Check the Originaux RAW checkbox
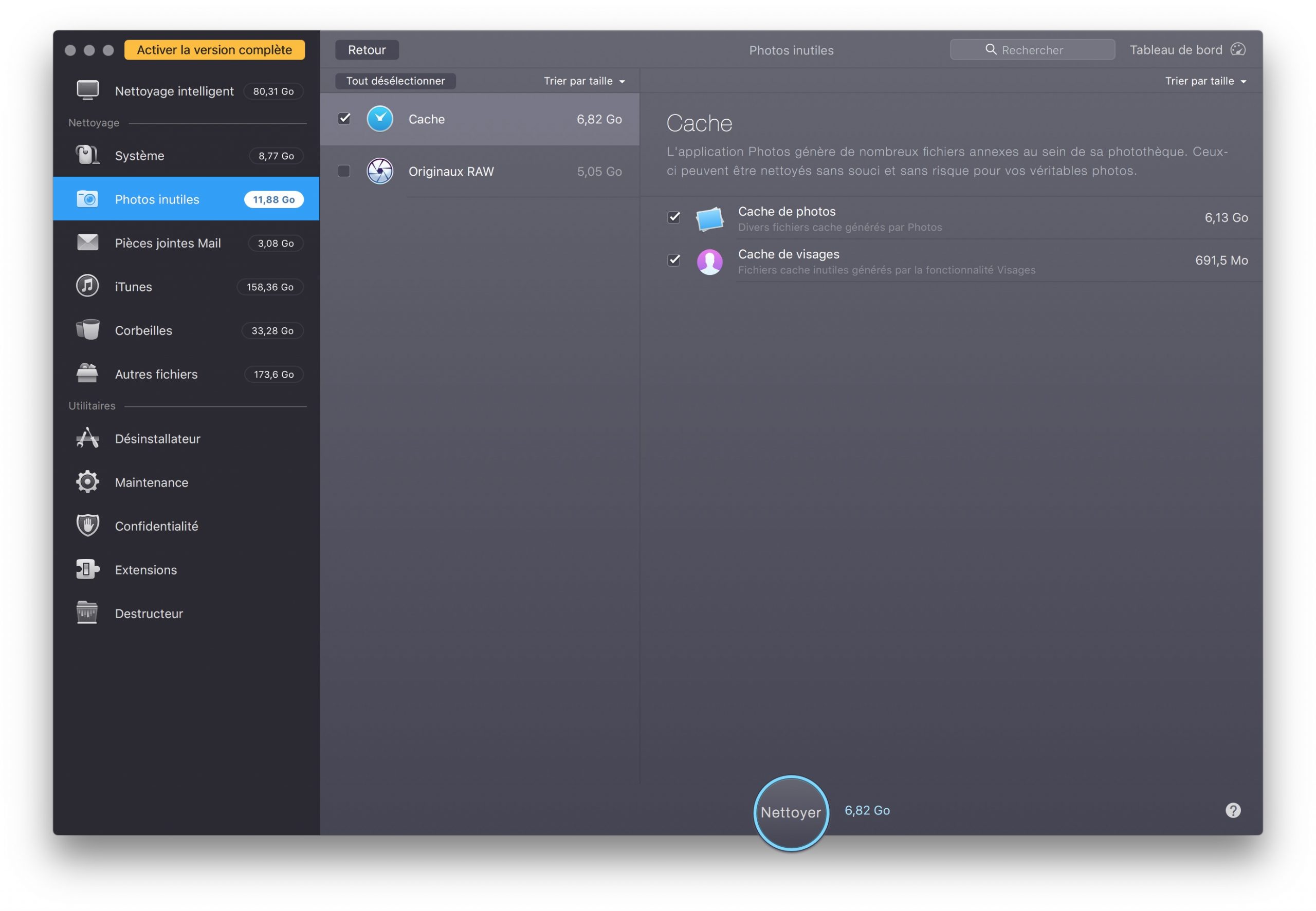Image resolution: width=1316 pixels, height=911 pixels. (x=344, y=171)
